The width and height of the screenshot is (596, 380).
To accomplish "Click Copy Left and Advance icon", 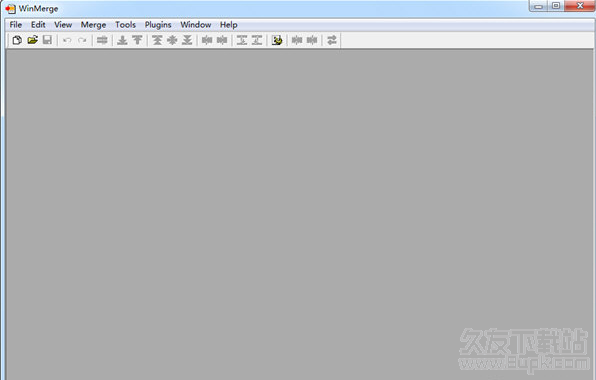I will point(257,40).
